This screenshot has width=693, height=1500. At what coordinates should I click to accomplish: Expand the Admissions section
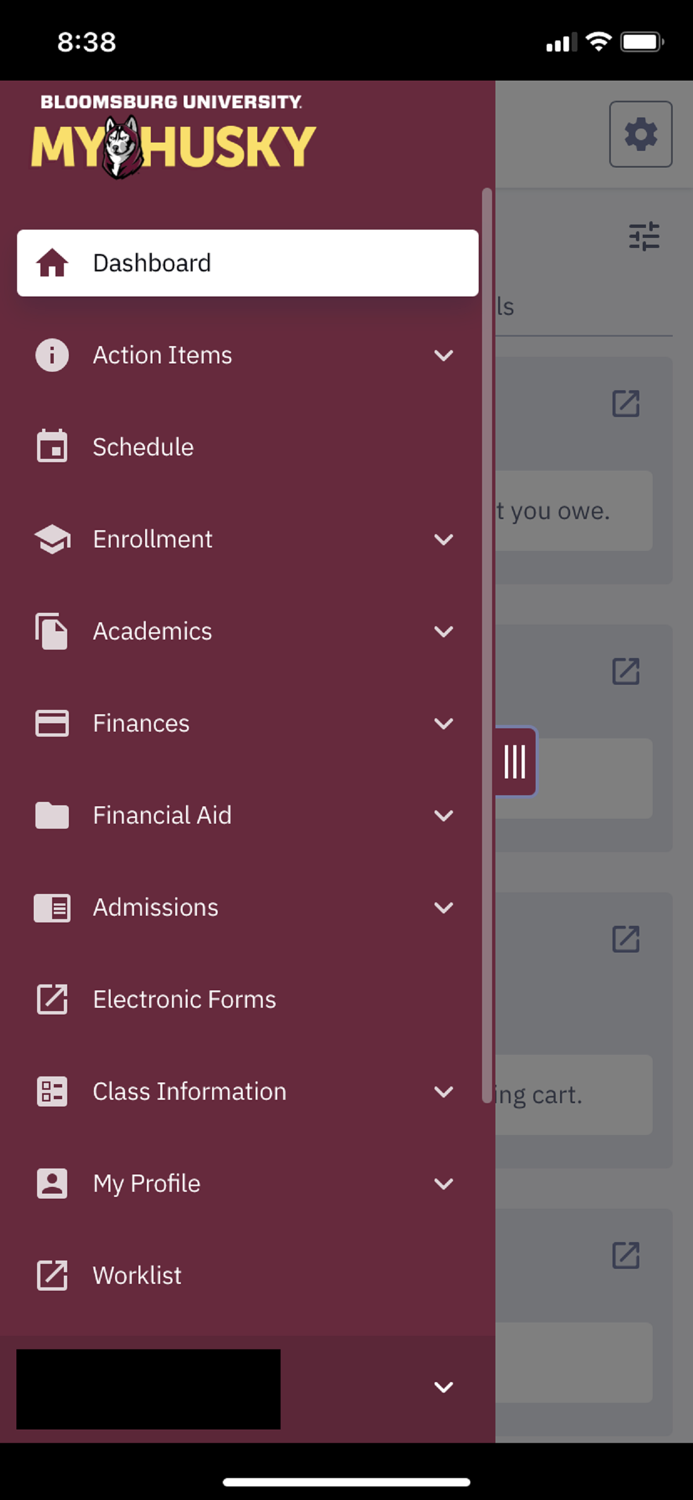(444, 907)
